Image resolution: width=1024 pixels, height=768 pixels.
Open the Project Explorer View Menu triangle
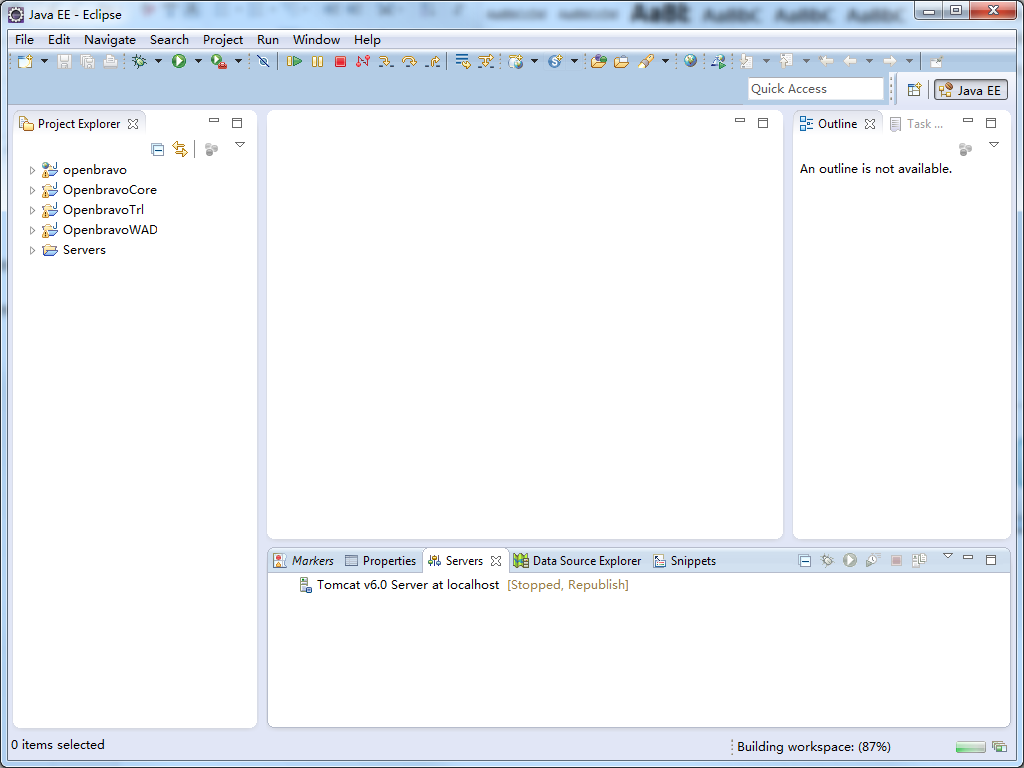[x=240, y=145]
